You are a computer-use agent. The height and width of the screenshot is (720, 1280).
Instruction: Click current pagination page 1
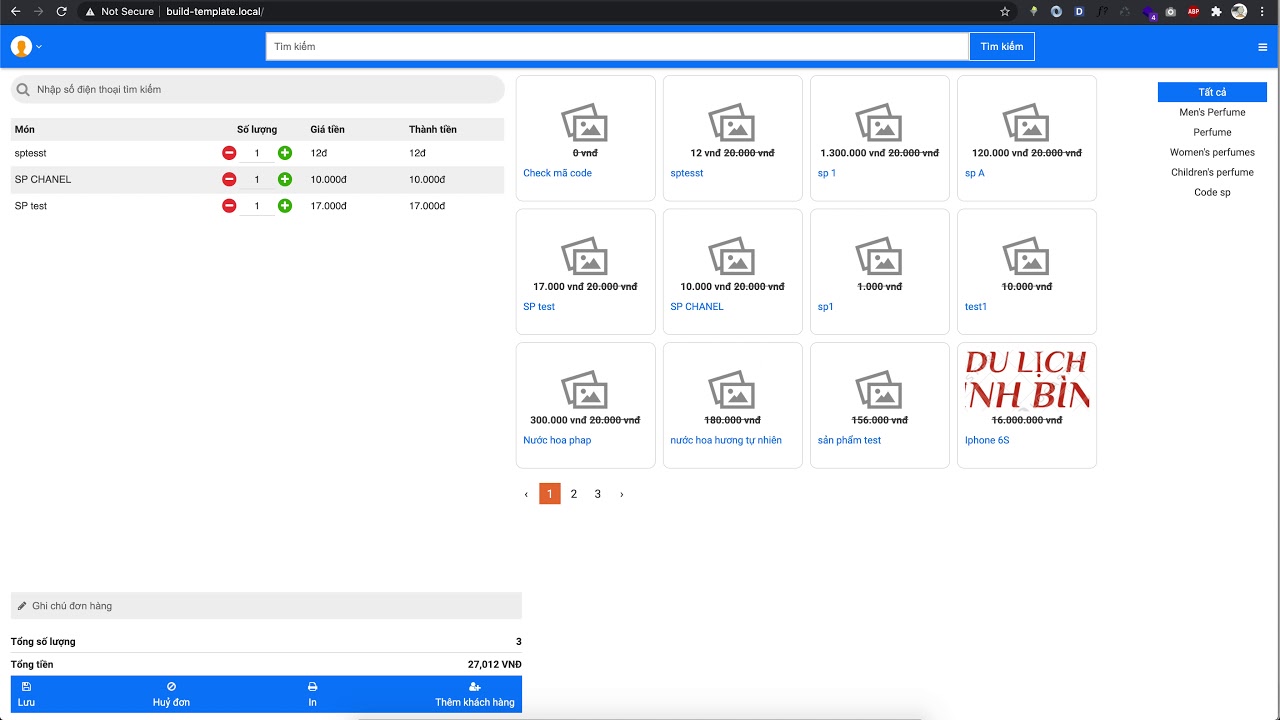point(550,494)
